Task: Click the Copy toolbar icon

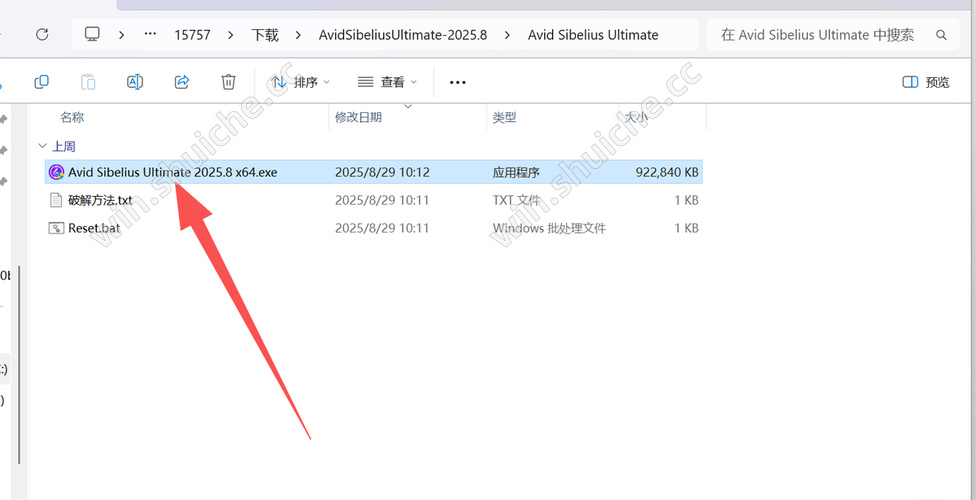Action: [x=42, y=82]
